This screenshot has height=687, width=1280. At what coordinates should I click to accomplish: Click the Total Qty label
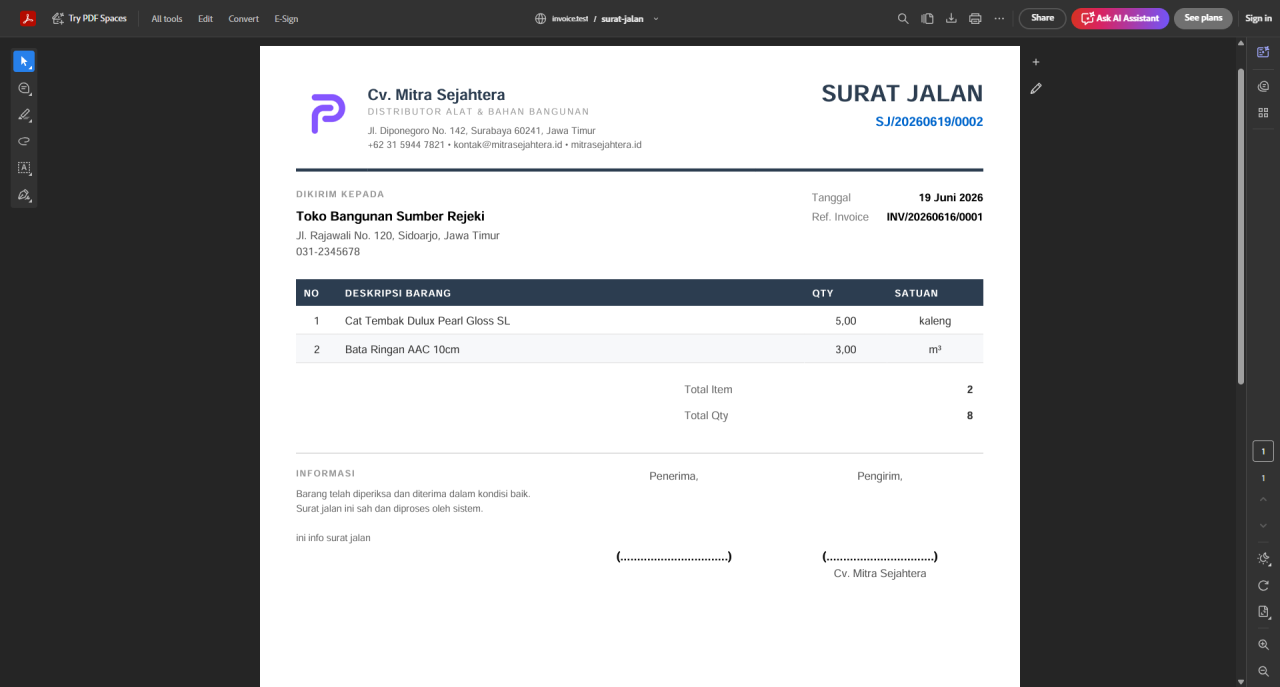click(706, 416)
